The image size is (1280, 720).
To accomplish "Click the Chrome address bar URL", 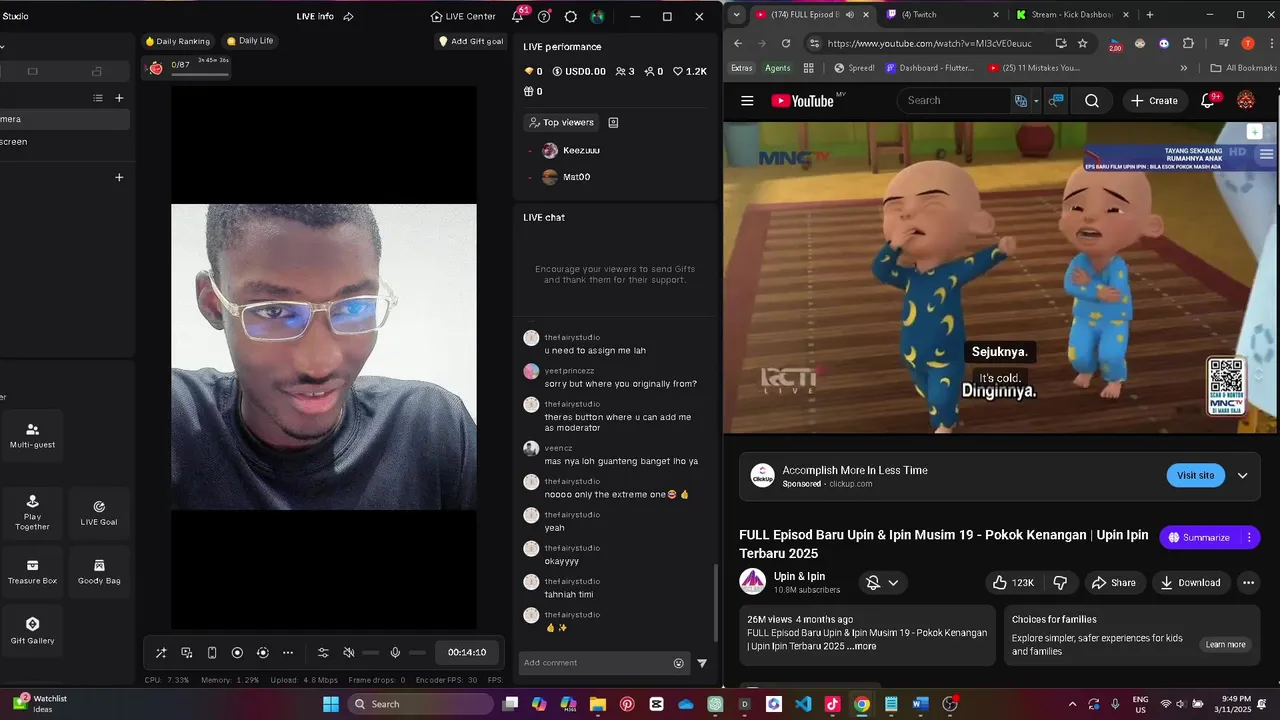I will pos(929,43).
